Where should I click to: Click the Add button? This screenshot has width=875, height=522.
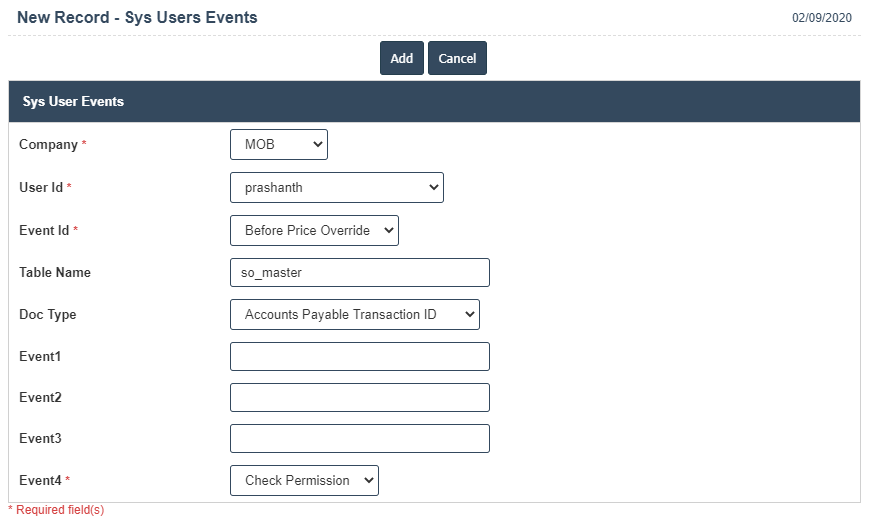point(401,58)
